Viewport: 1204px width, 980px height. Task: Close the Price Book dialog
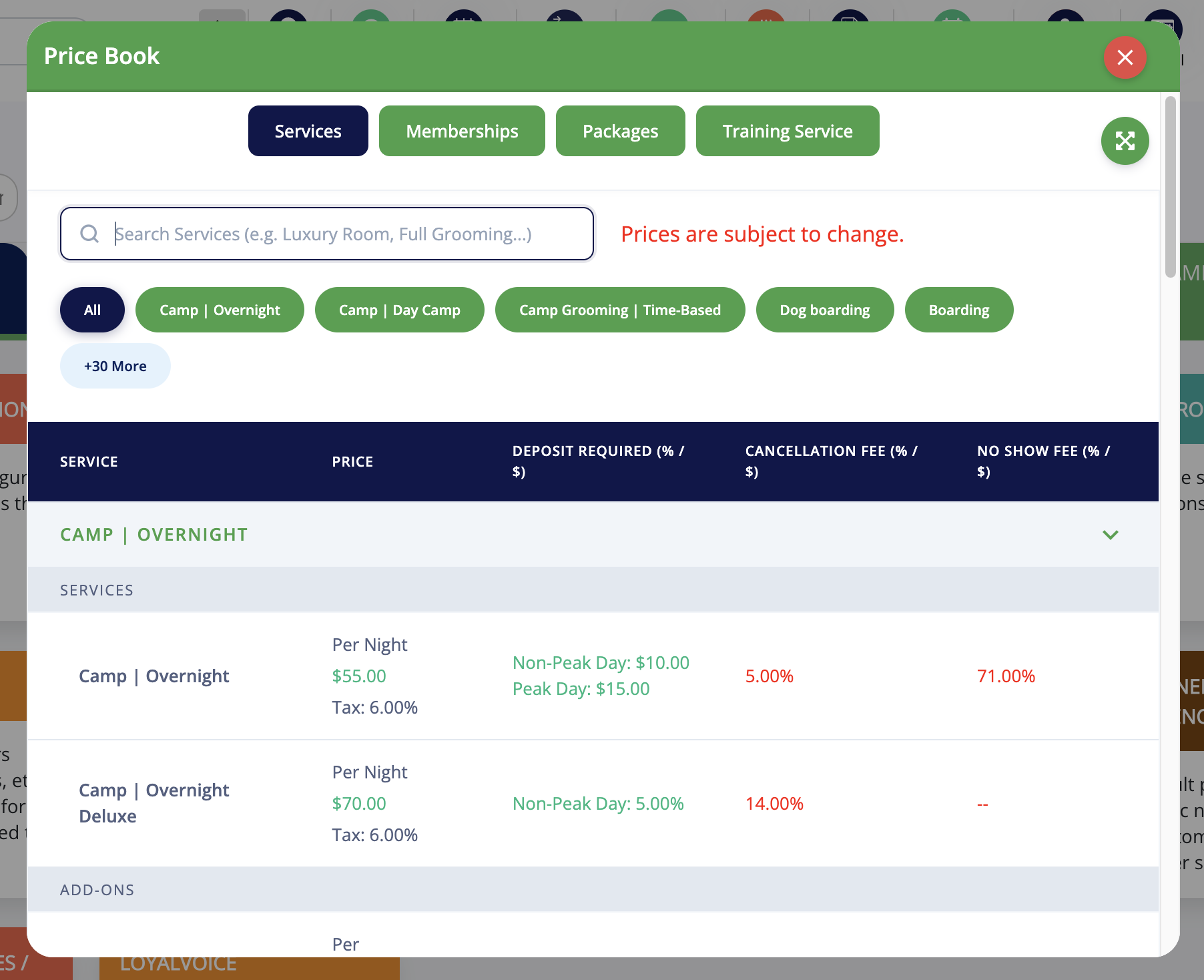tap(1125, 57)
